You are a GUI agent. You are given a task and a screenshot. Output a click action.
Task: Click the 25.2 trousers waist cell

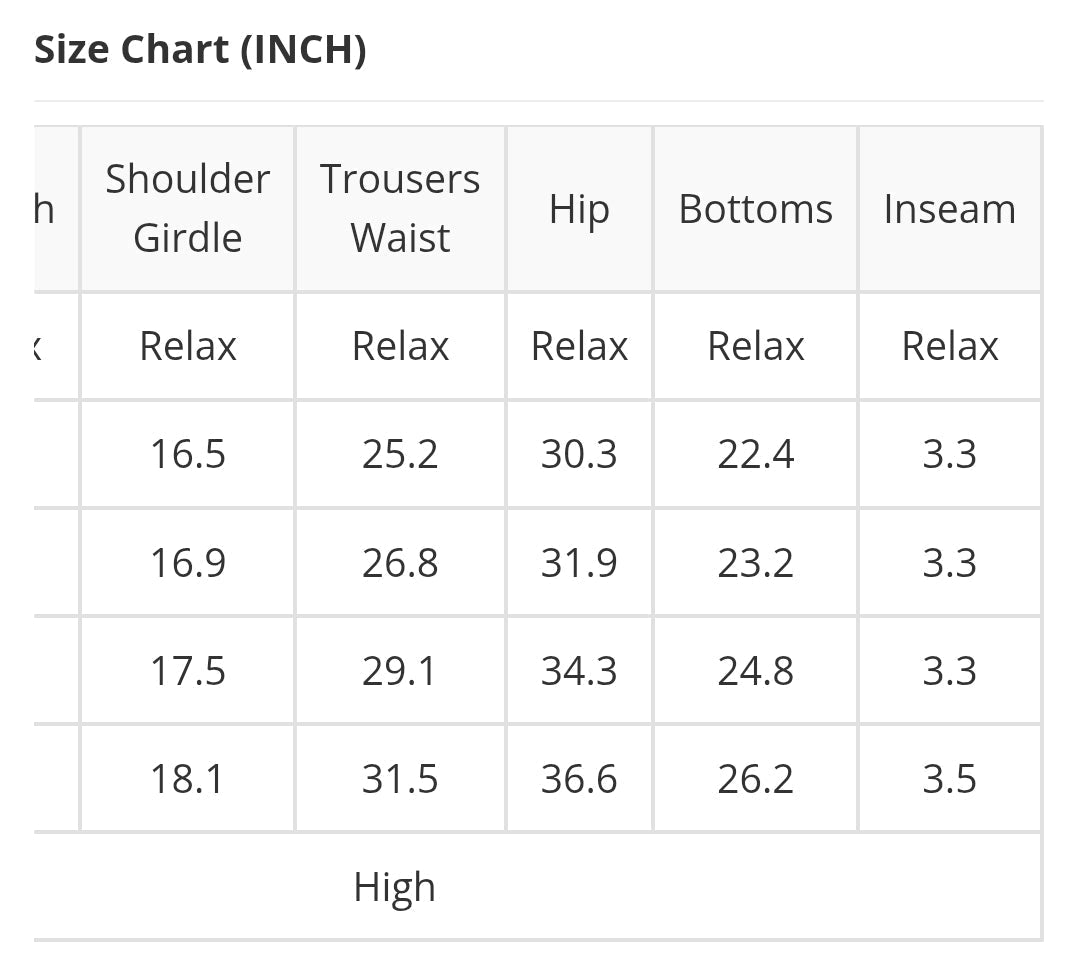click(x=400, y=454)
